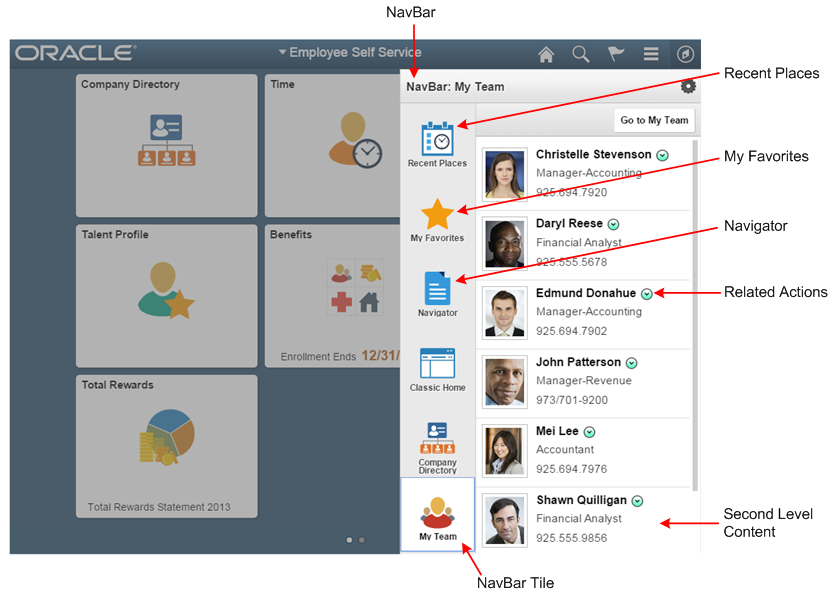Click Edmund Donahue's name
The width and height of the screenshot is (838, 597).
point(586,293)
